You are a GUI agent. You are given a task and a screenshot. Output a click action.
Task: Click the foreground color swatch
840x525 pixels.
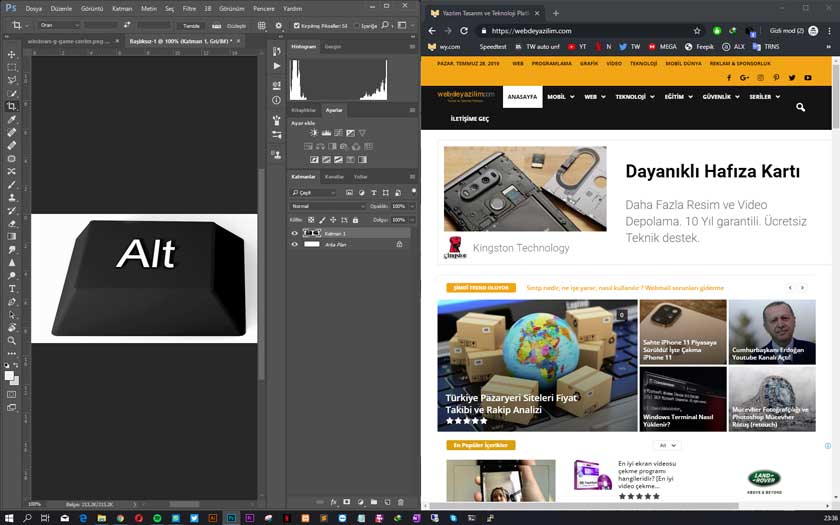(x=9, y=376)
